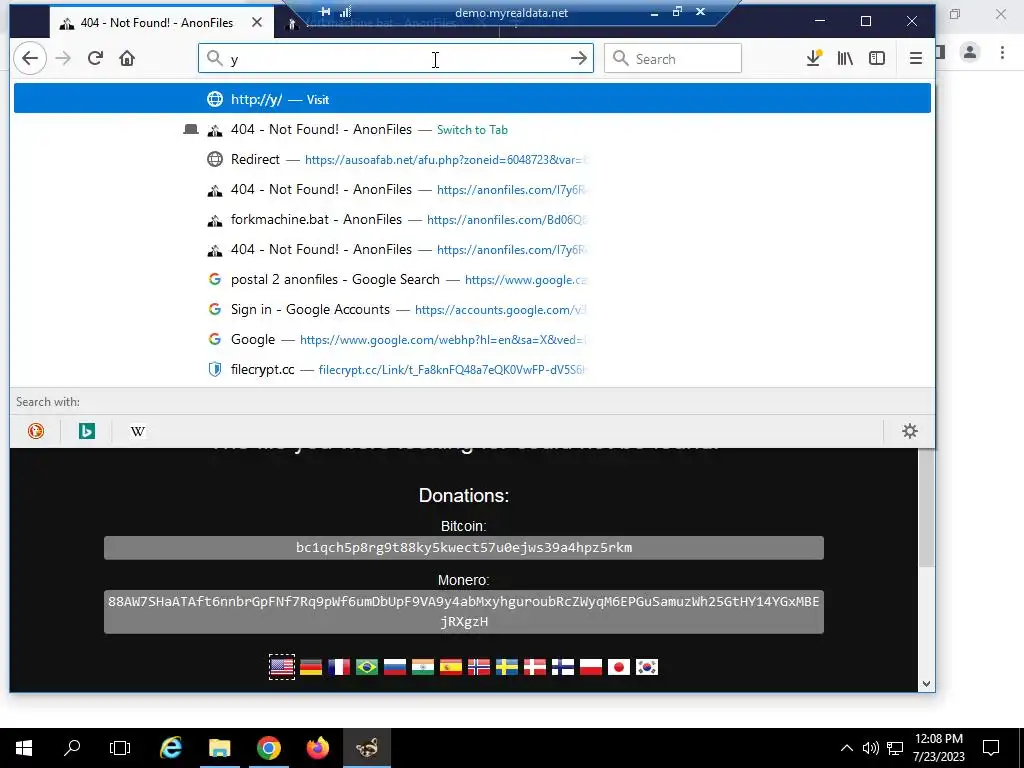Viewport: 1024px width, 768px height.
Task: Click the Monero donation address box
Action: [464, 611]
